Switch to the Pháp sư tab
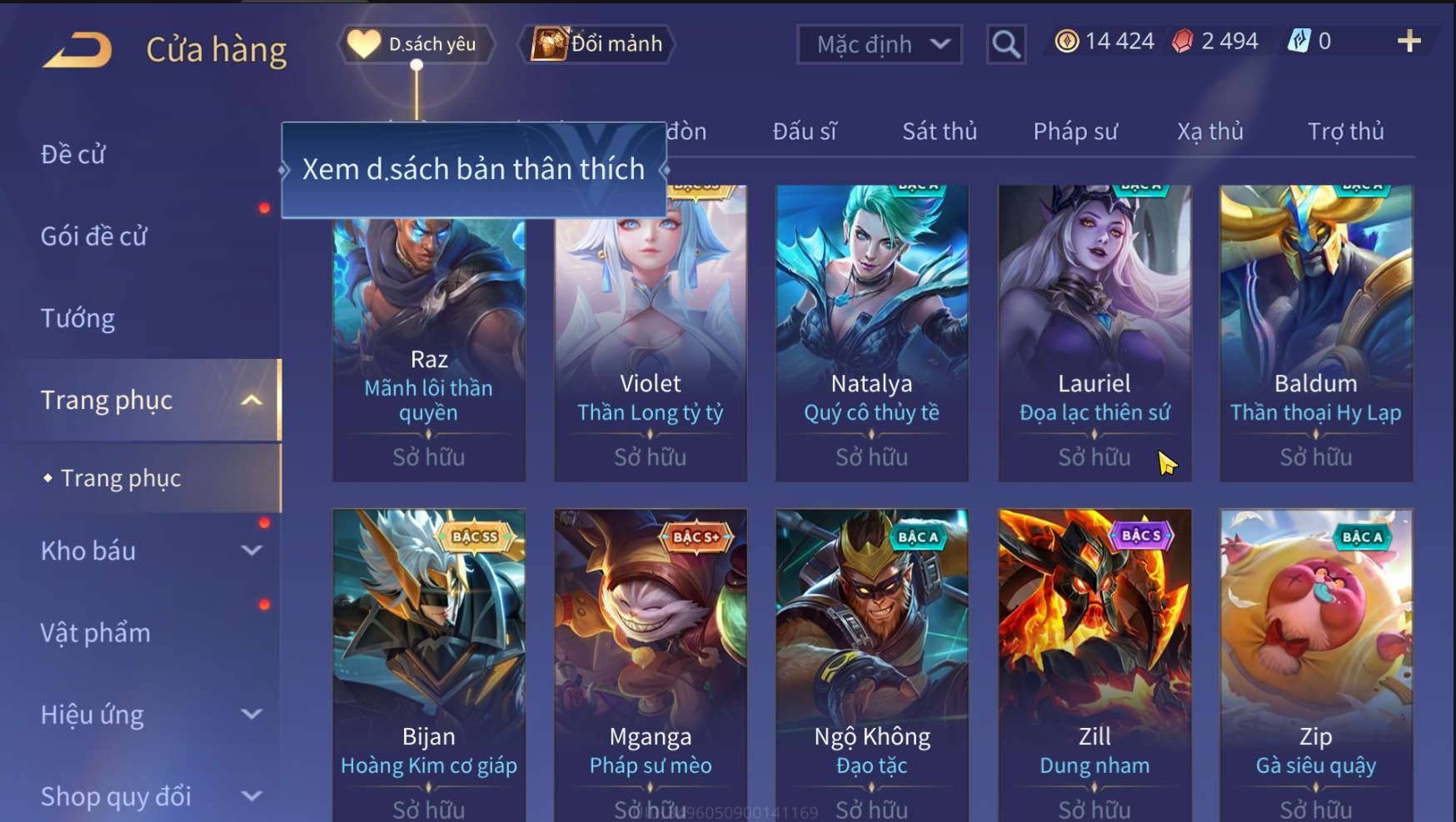Viewport: 1456px width, 822px height. (1075, 132)
